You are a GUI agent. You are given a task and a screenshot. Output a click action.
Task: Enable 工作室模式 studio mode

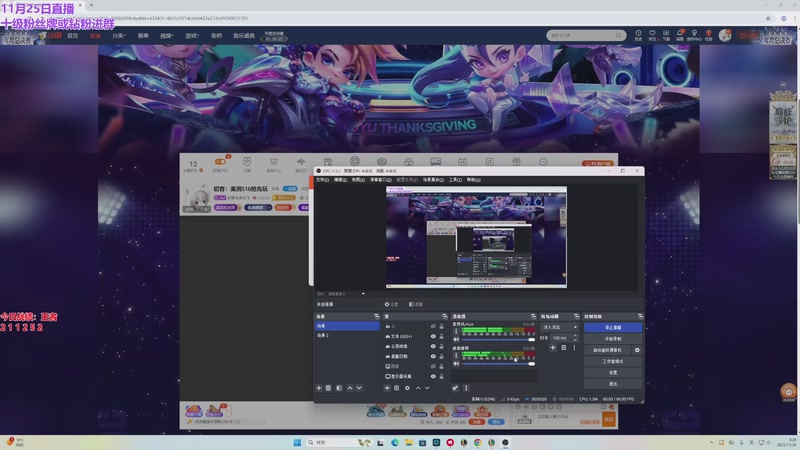[613, 361]
